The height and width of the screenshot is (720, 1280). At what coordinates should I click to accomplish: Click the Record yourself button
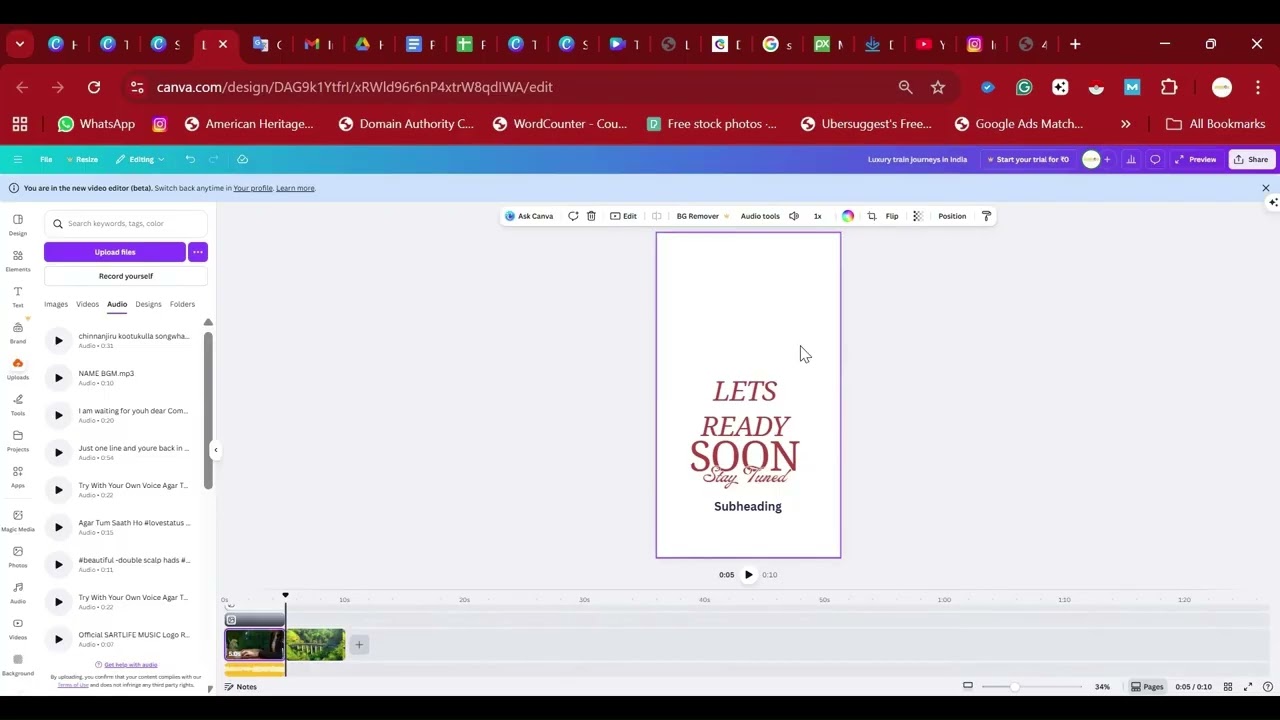[126, 276]
